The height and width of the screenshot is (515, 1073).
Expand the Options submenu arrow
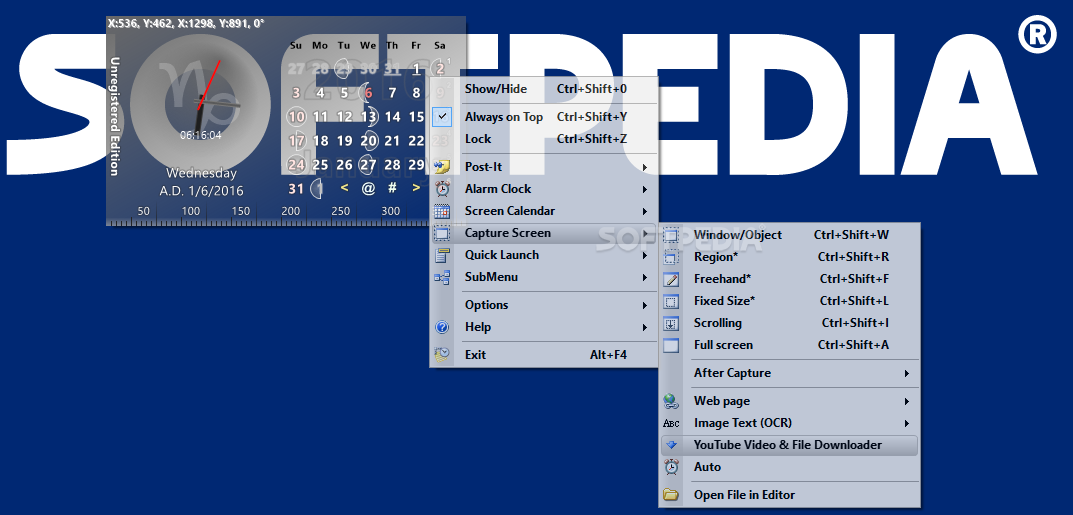click(645, 305)
